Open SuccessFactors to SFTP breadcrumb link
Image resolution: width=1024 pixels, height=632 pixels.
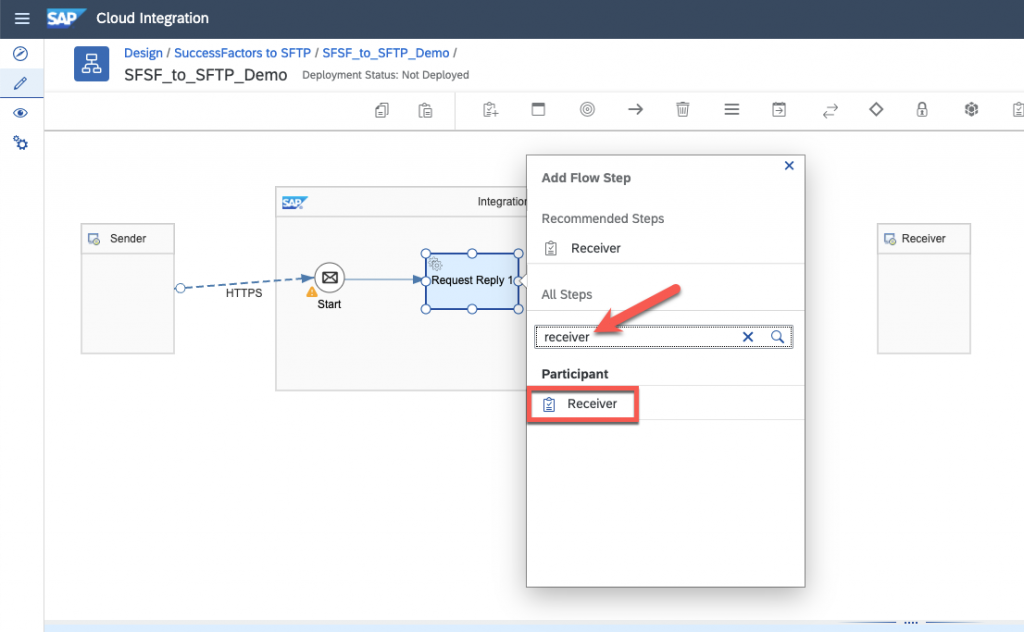click(x=242, y=53)
